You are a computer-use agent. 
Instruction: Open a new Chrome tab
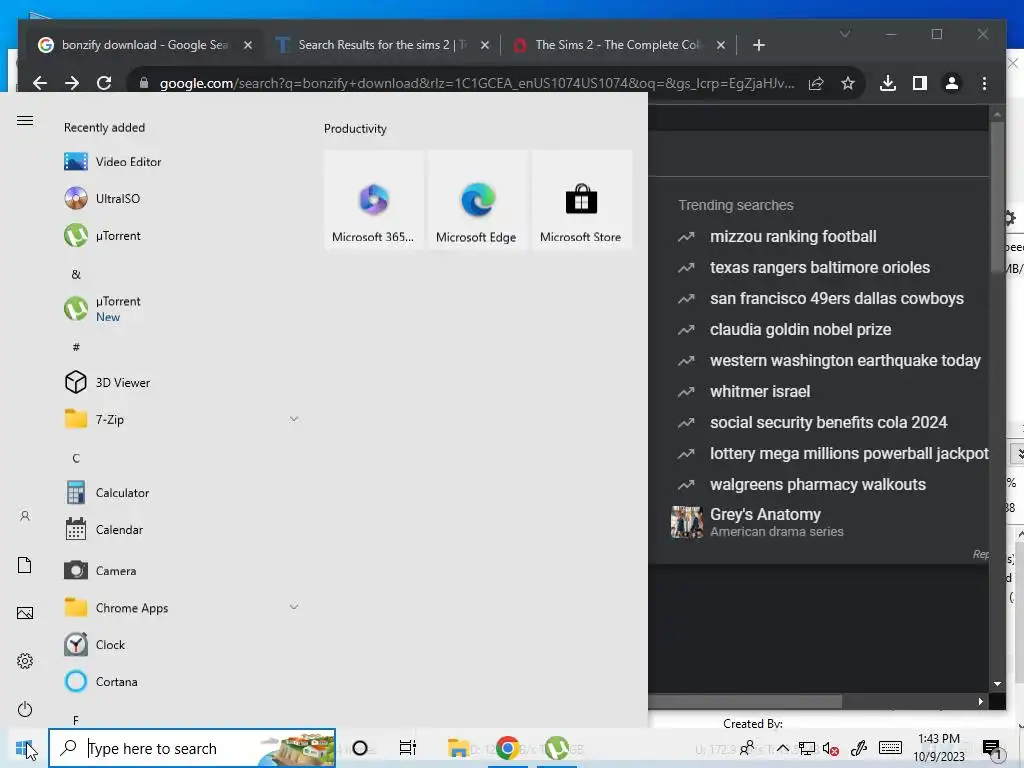pyautogui.click(x=758, y=45)
